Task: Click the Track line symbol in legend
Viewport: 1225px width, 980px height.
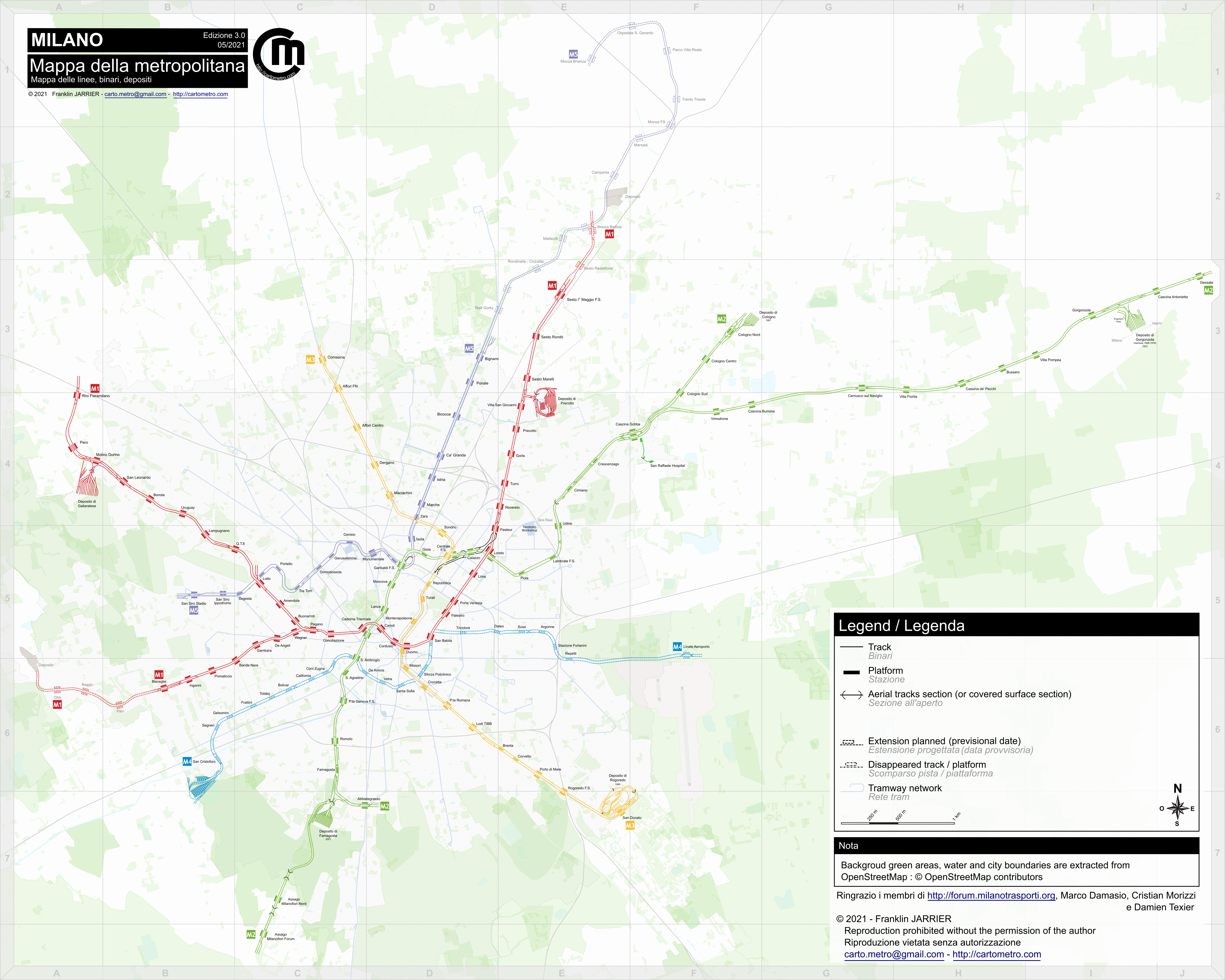Action: 851,647
